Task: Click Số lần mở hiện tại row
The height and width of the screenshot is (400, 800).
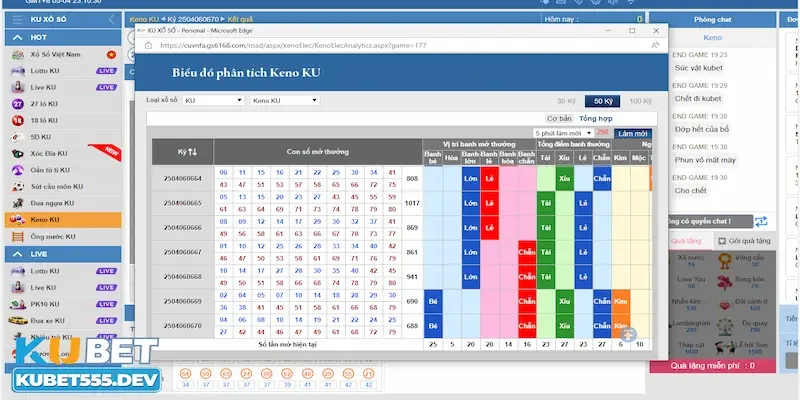Action: coord(288,344)
